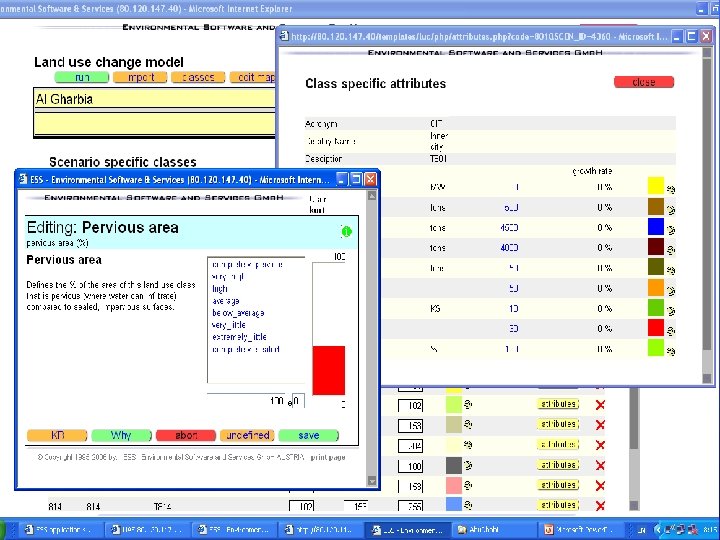Open attributes for the 100 row
The width and height of the screenshot is (720, 540).
pyautogui.click(x=558, y=465)
